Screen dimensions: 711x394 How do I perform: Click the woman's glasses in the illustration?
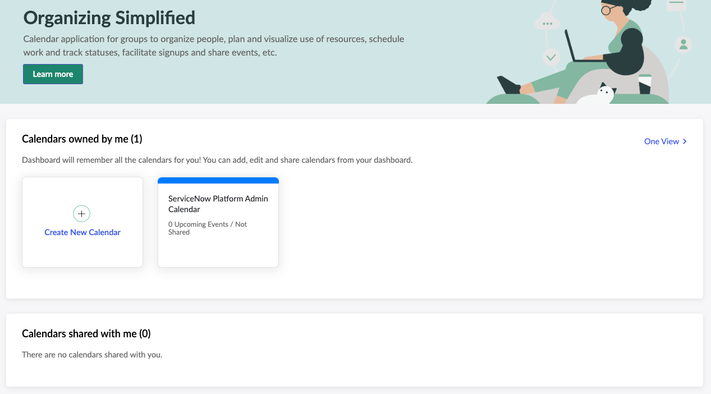[609, 10]
